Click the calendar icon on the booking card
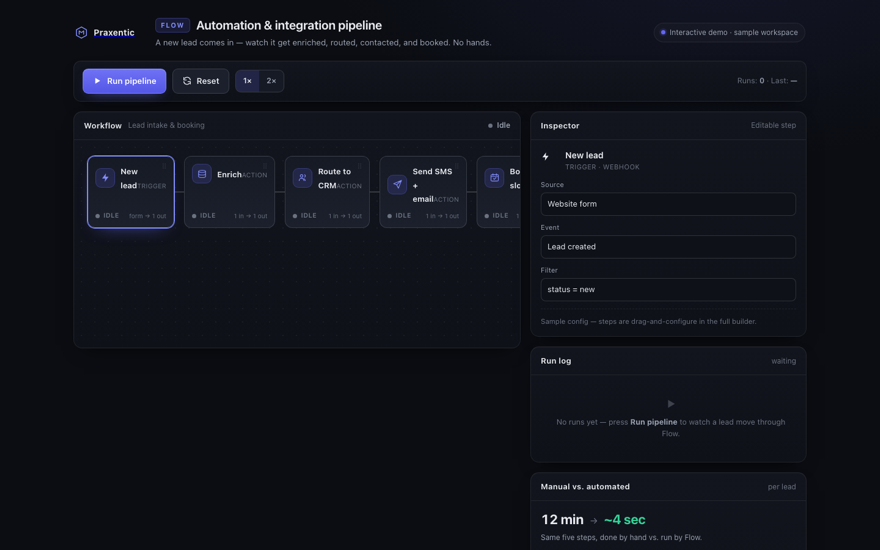 click(x=494, y=178)
